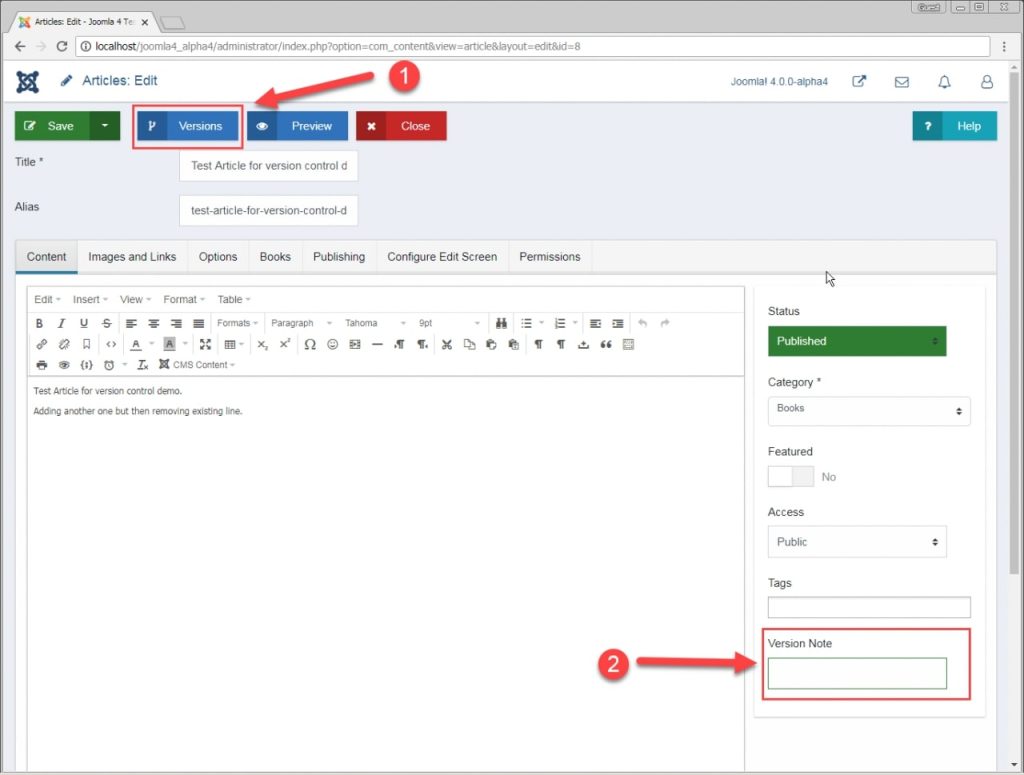This screenshot has width=1024, height=775.
Task: Toggle fullscreen editor mode
Action: click(x=205, y=344)
